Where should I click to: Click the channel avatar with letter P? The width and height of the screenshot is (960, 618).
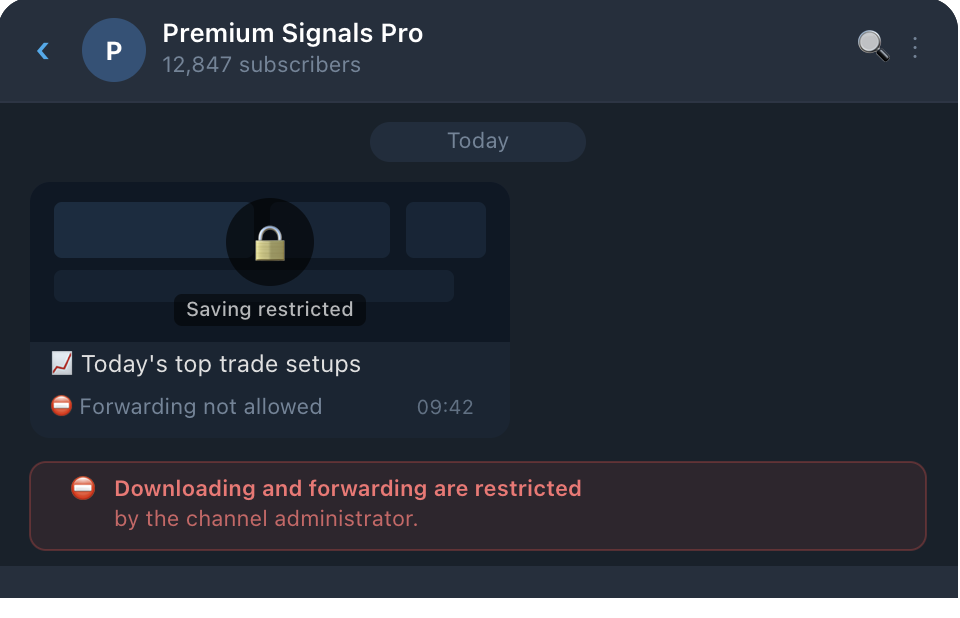114,50
